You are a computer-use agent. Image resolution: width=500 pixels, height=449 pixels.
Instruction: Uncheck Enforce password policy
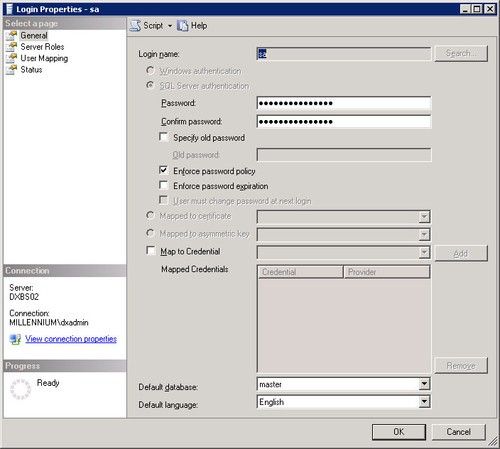[x=163, y=170]
